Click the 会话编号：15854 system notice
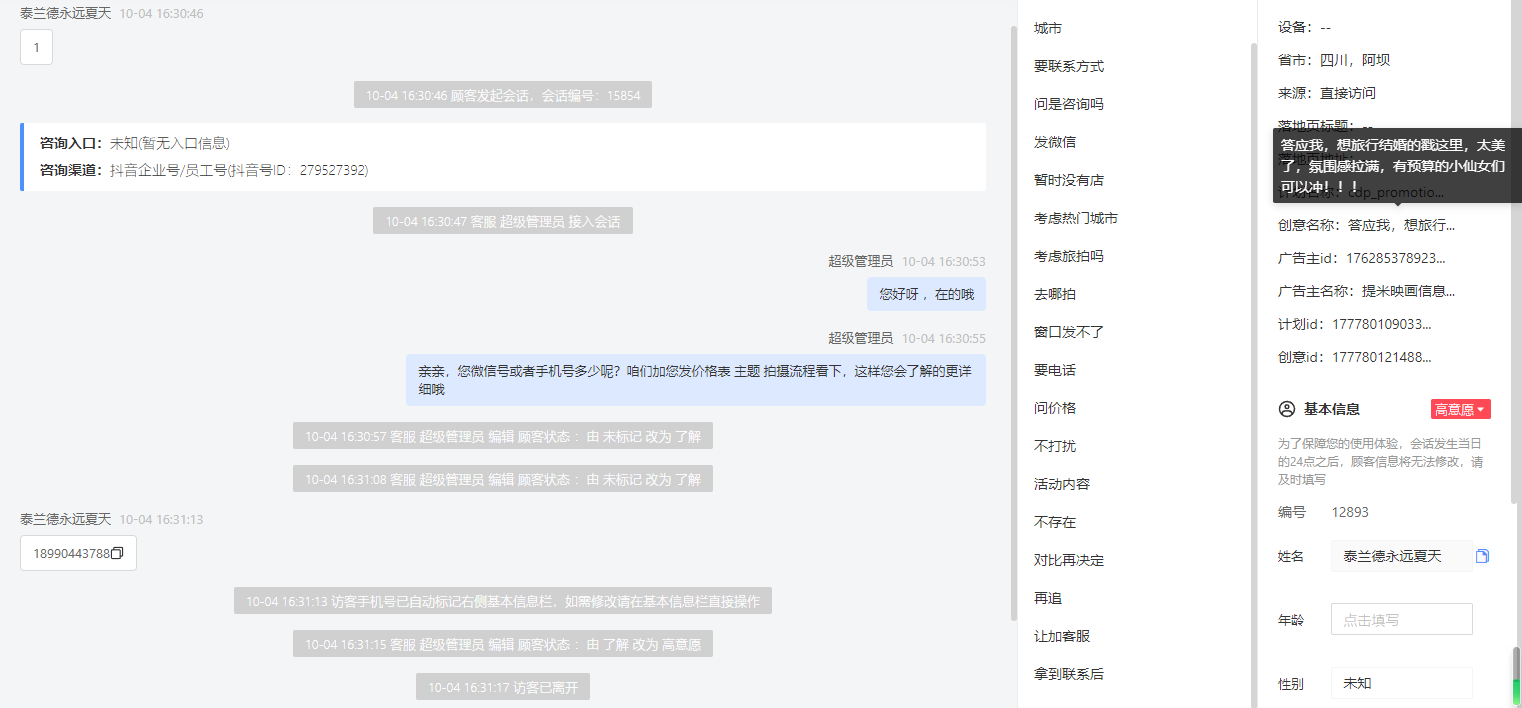 (503, 96)
